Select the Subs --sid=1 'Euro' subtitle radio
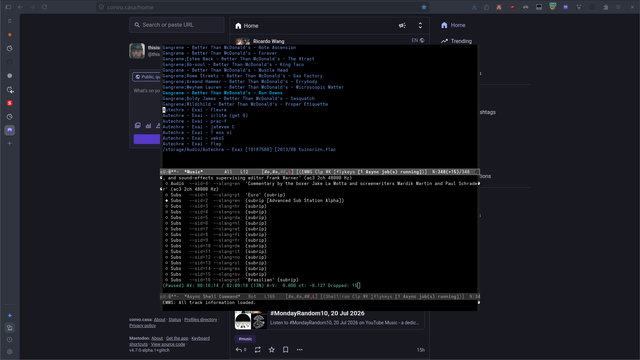Viewport: 640px width, 360px height. tap(167, 195)
